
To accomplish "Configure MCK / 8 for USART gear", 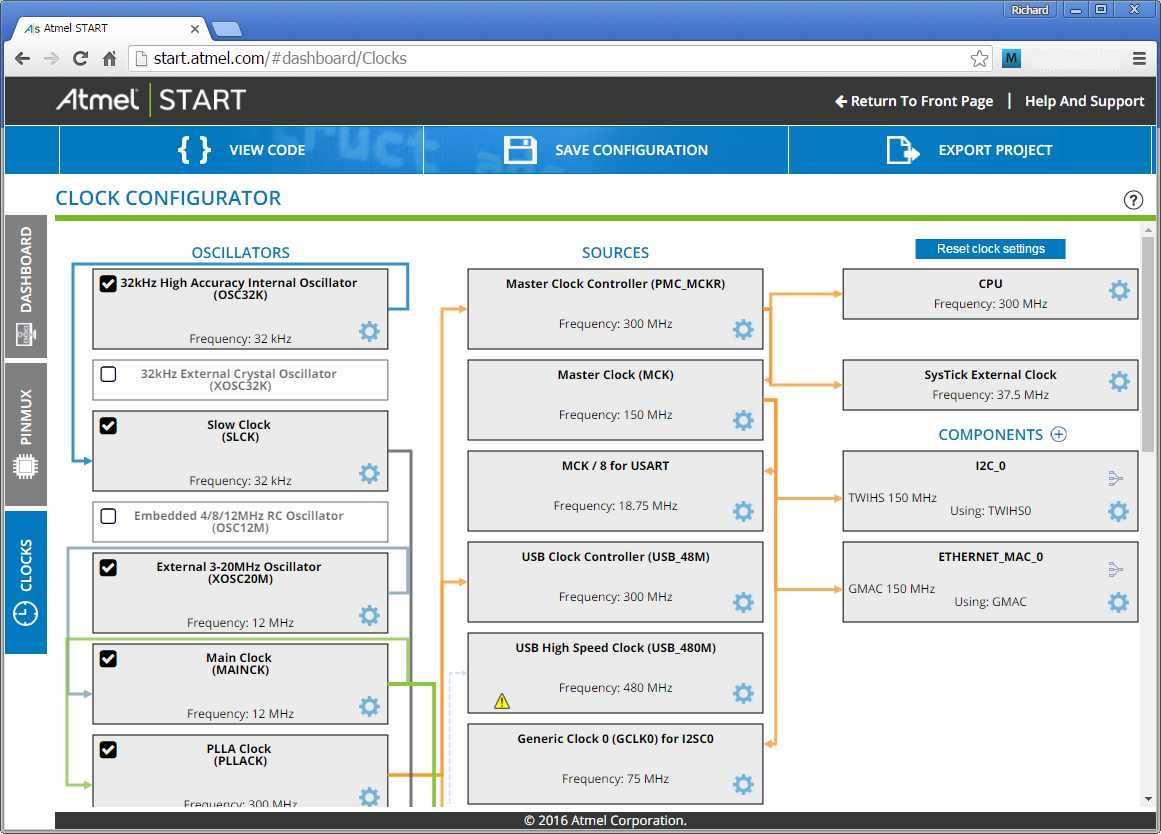I will [x=743, y=512].
